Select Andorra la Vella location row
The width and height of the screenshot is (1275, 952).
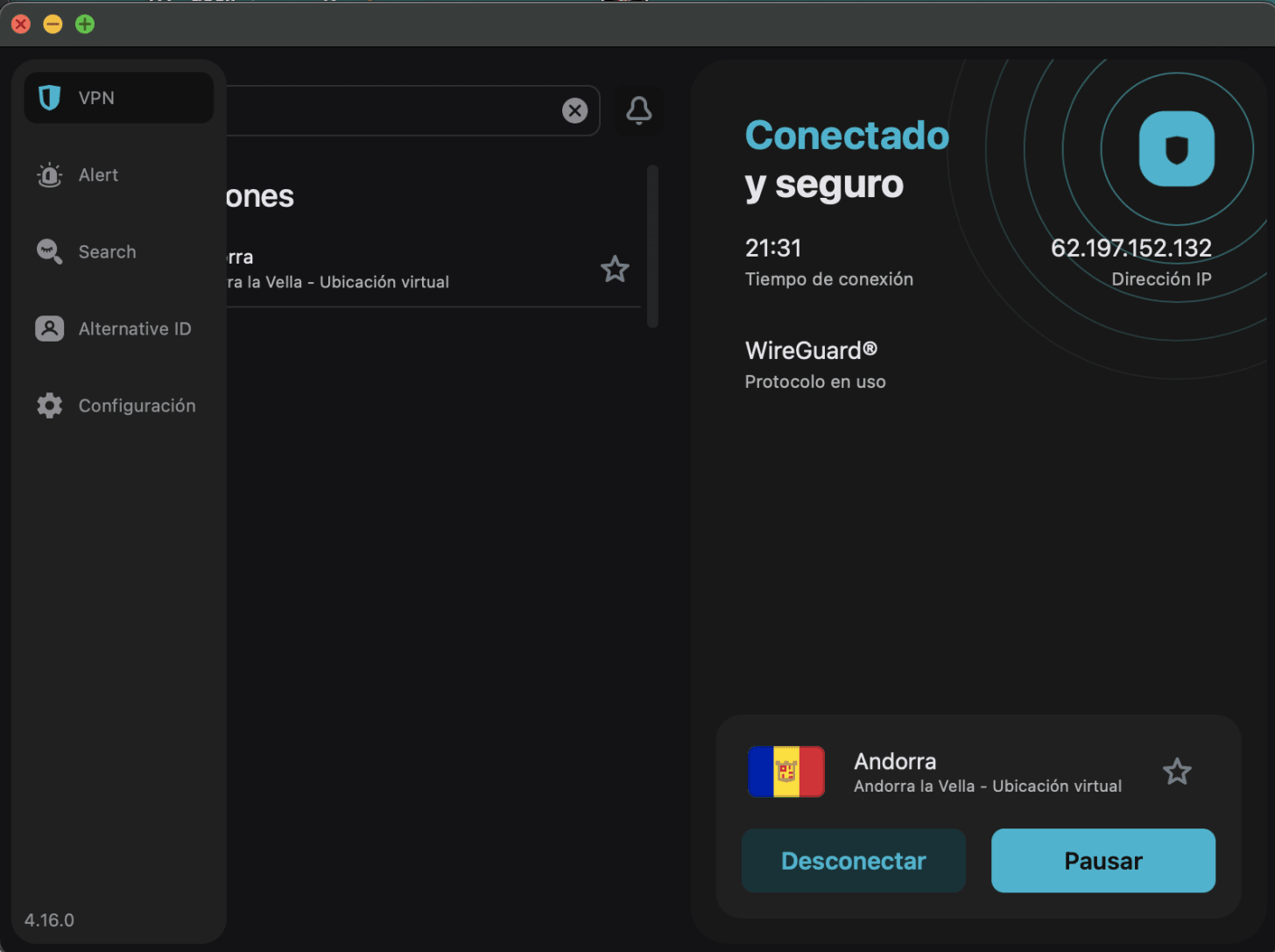tap(433, 269)
